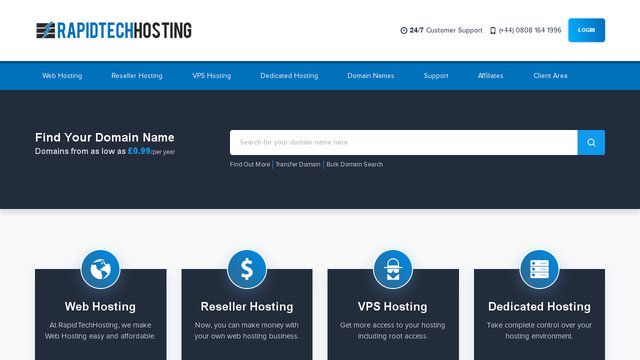Go to Client Area
The width and height of the screenshot is (640, 360).
(550, 76)
